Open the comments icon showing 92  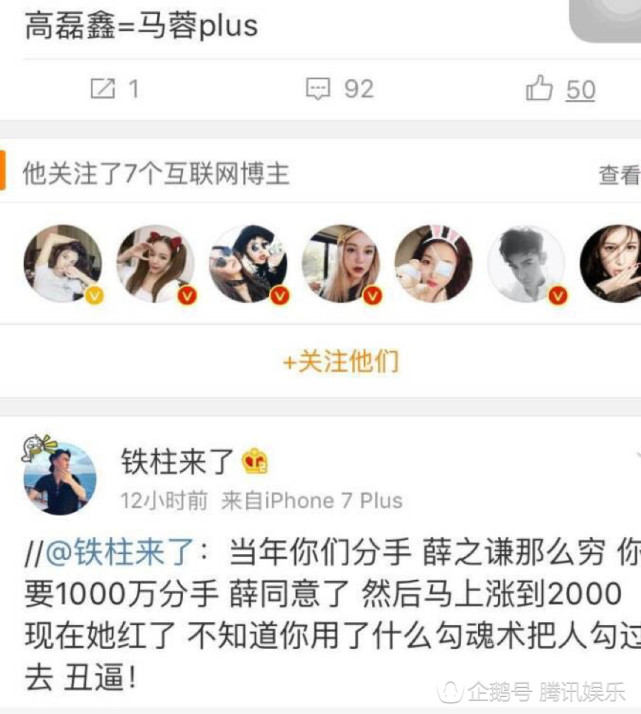pos(318,88)
